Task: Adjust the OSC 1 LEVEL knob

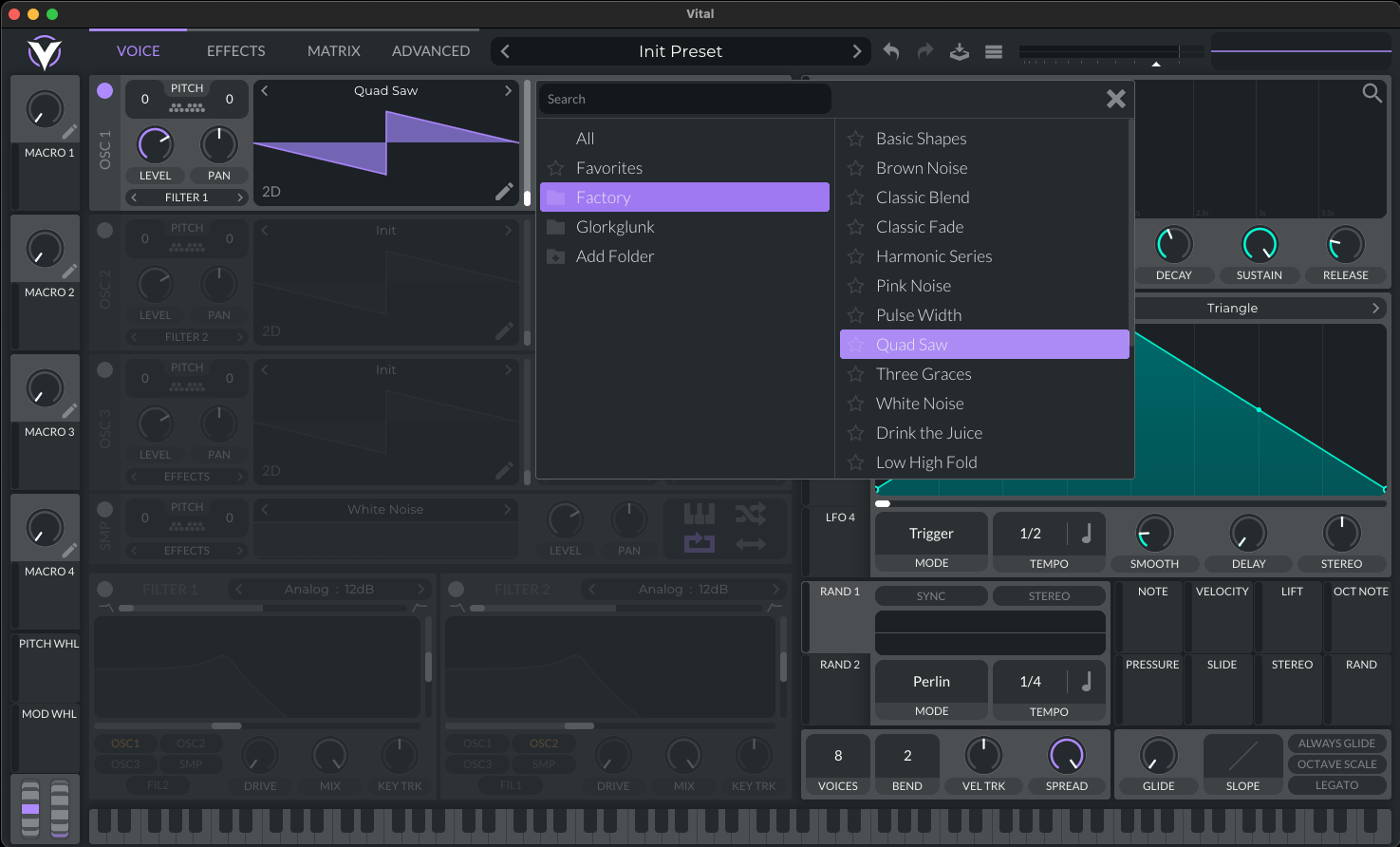Action: click(156, 144)
